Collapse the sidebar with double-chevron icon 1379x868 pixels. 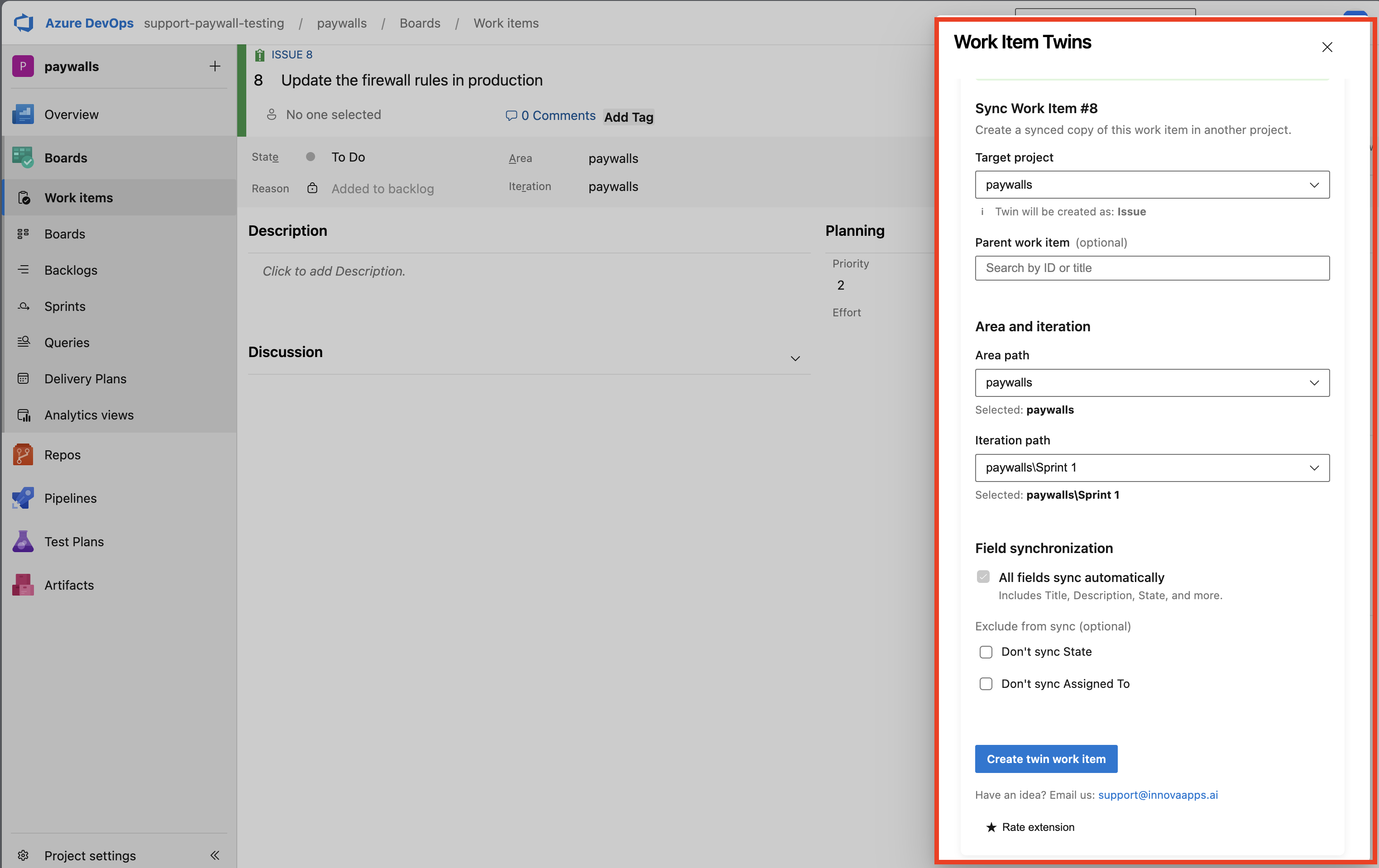(x=215, y=855)
